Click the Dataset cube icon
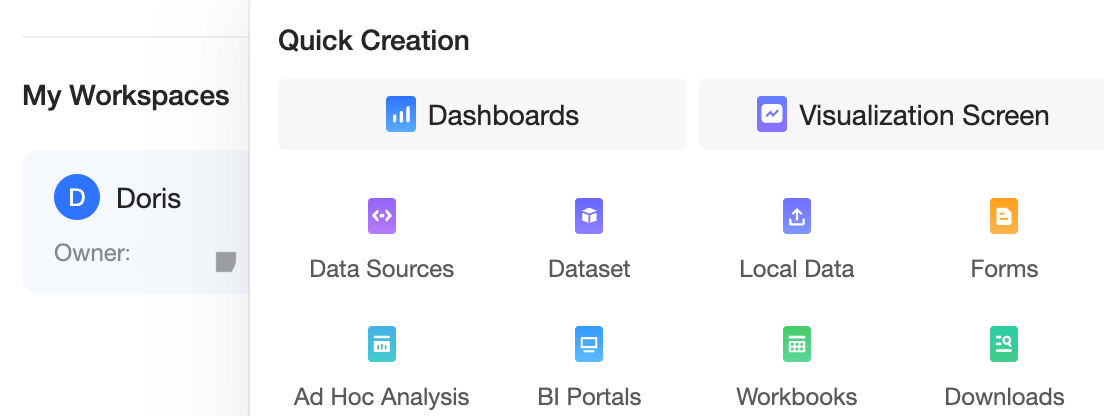This screenshot has width=1104, height=416. [589, 216]
